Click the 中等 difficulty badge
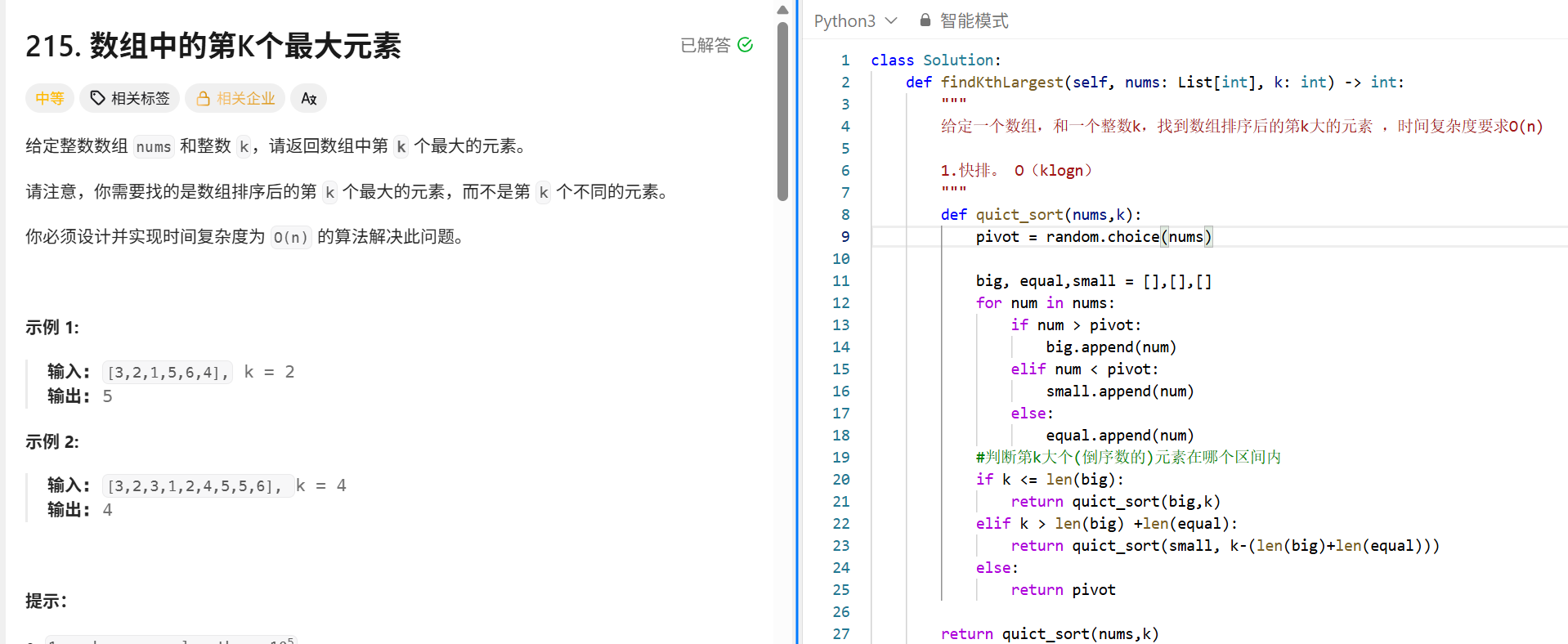The width and height of the screenshot is (1568, 644). pyautogui.click(x=50, y=98)
